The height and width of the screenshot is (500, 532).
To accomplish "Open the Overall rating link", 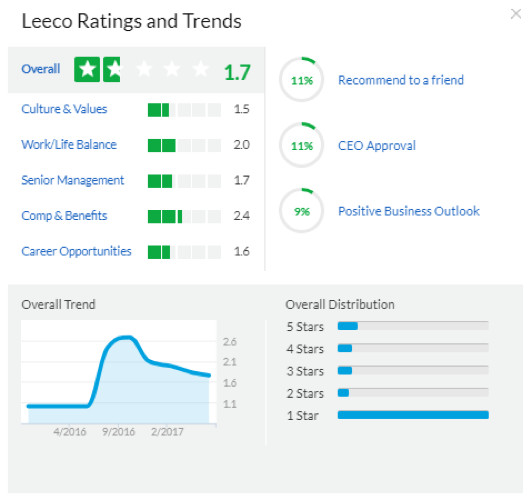I will [x=41, y=69].
